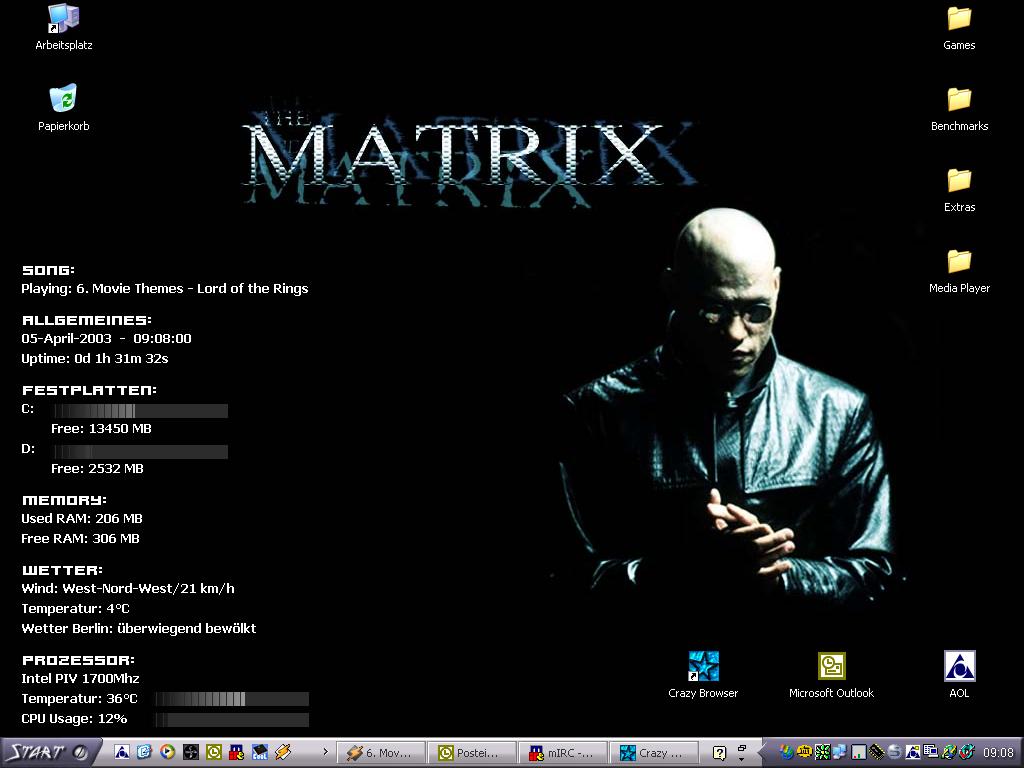Click the CPU temperature bar
Viewport: 1024px width, 768px height.
pyautogui.click(x=232, y=699)
